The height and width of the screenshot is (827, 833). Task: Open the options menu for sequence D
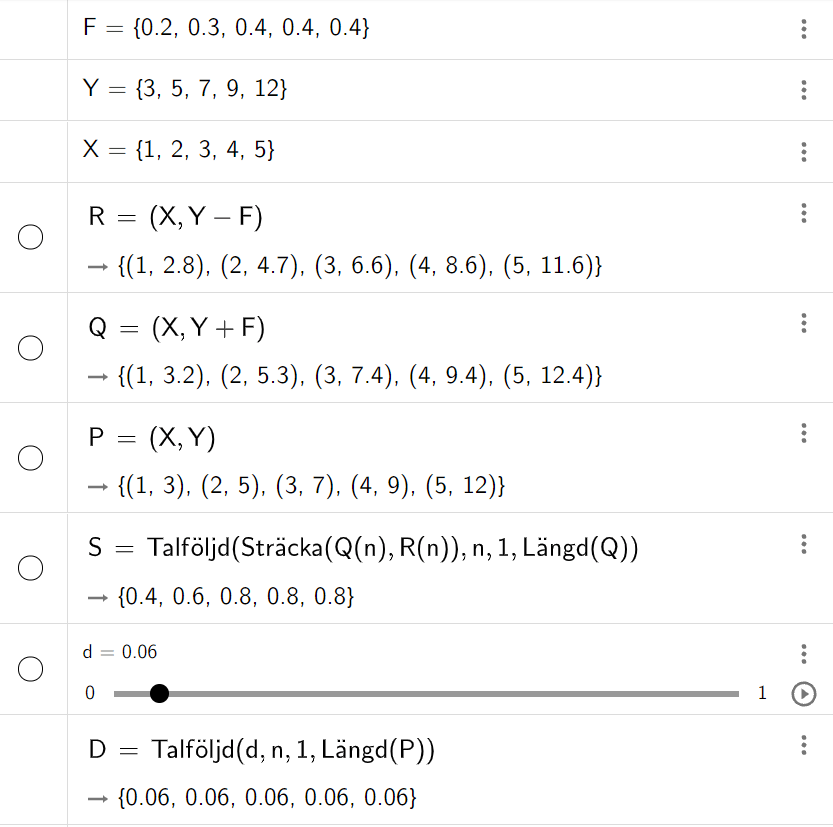(804, 745)
